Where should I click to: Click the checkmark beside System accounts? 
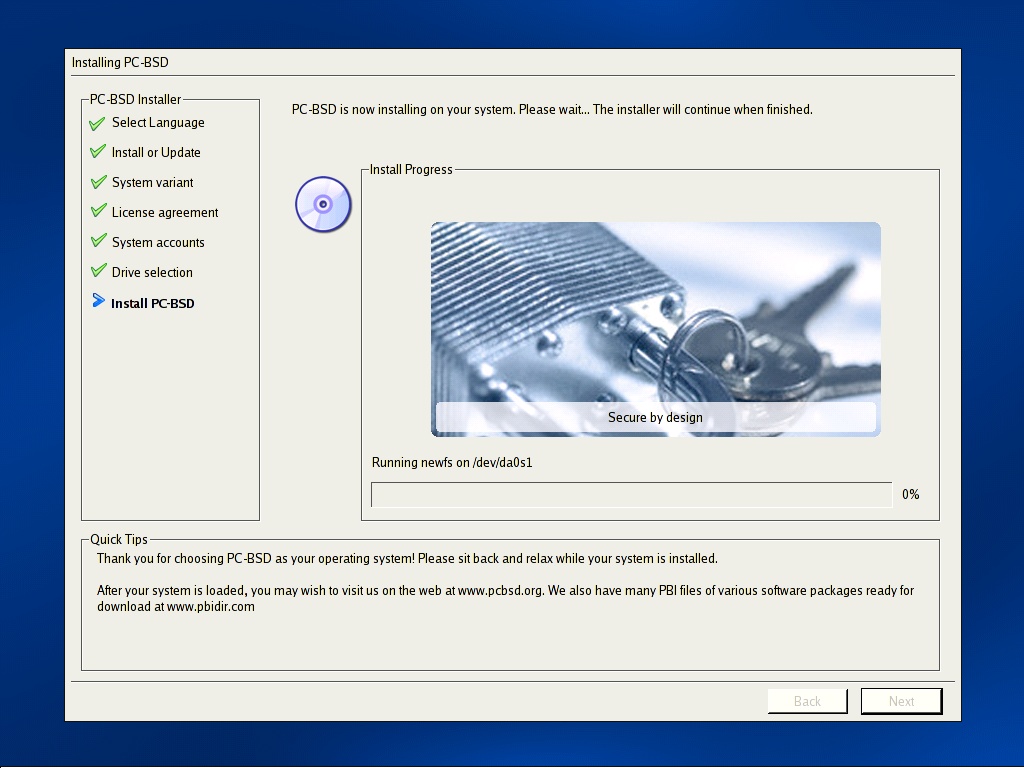pos(98,241)
